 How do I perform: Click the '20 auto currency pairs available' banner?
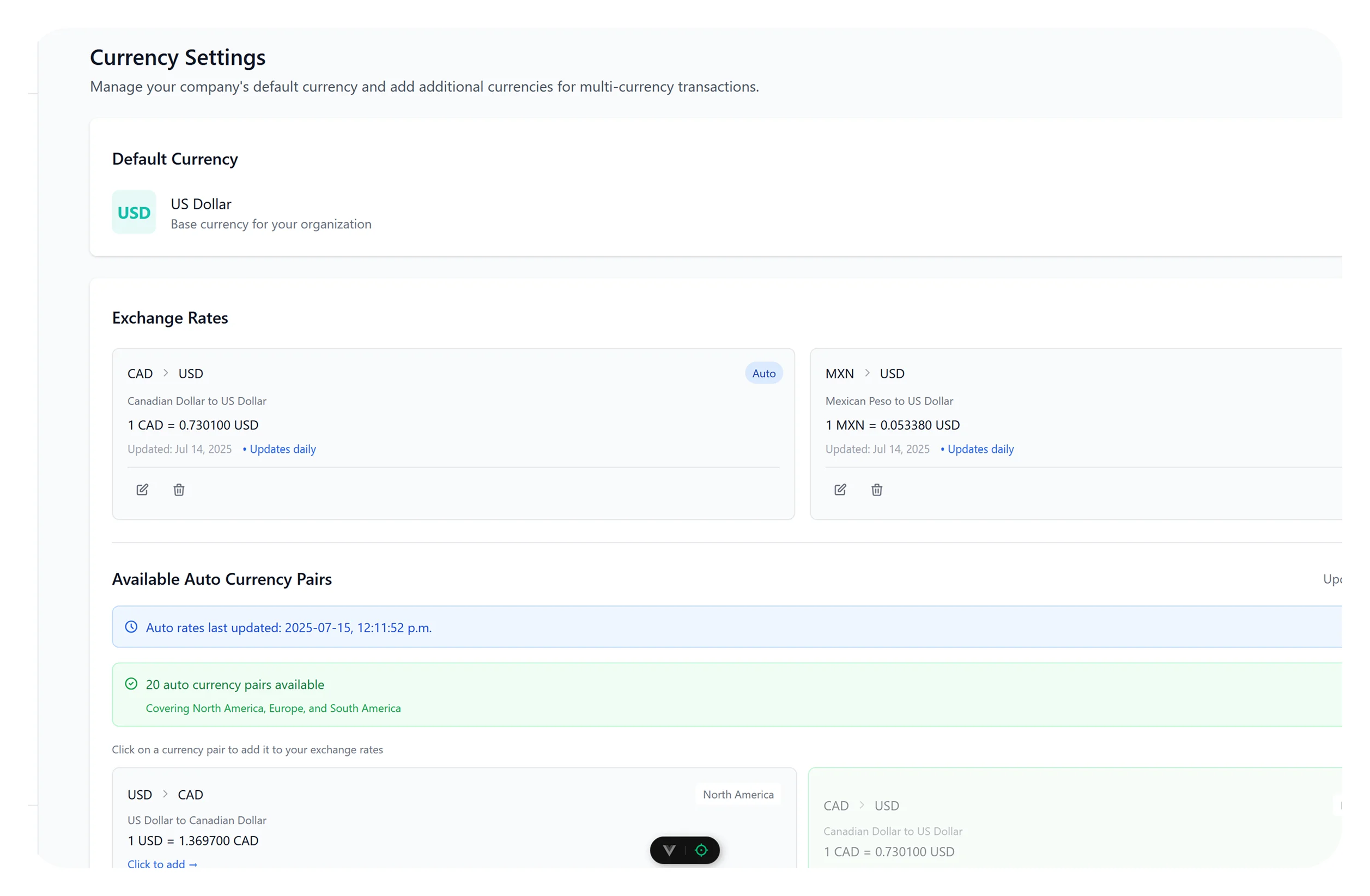235,684
